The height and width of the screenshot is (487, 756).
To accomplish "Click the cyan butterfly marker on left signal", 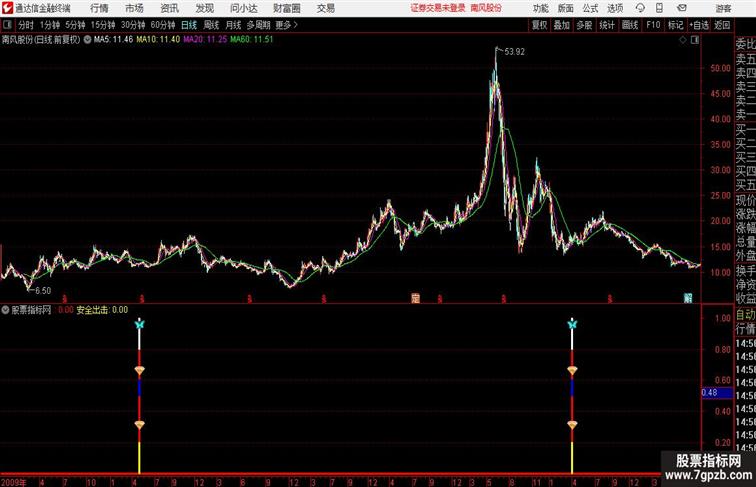I will (x=139, y=324).
